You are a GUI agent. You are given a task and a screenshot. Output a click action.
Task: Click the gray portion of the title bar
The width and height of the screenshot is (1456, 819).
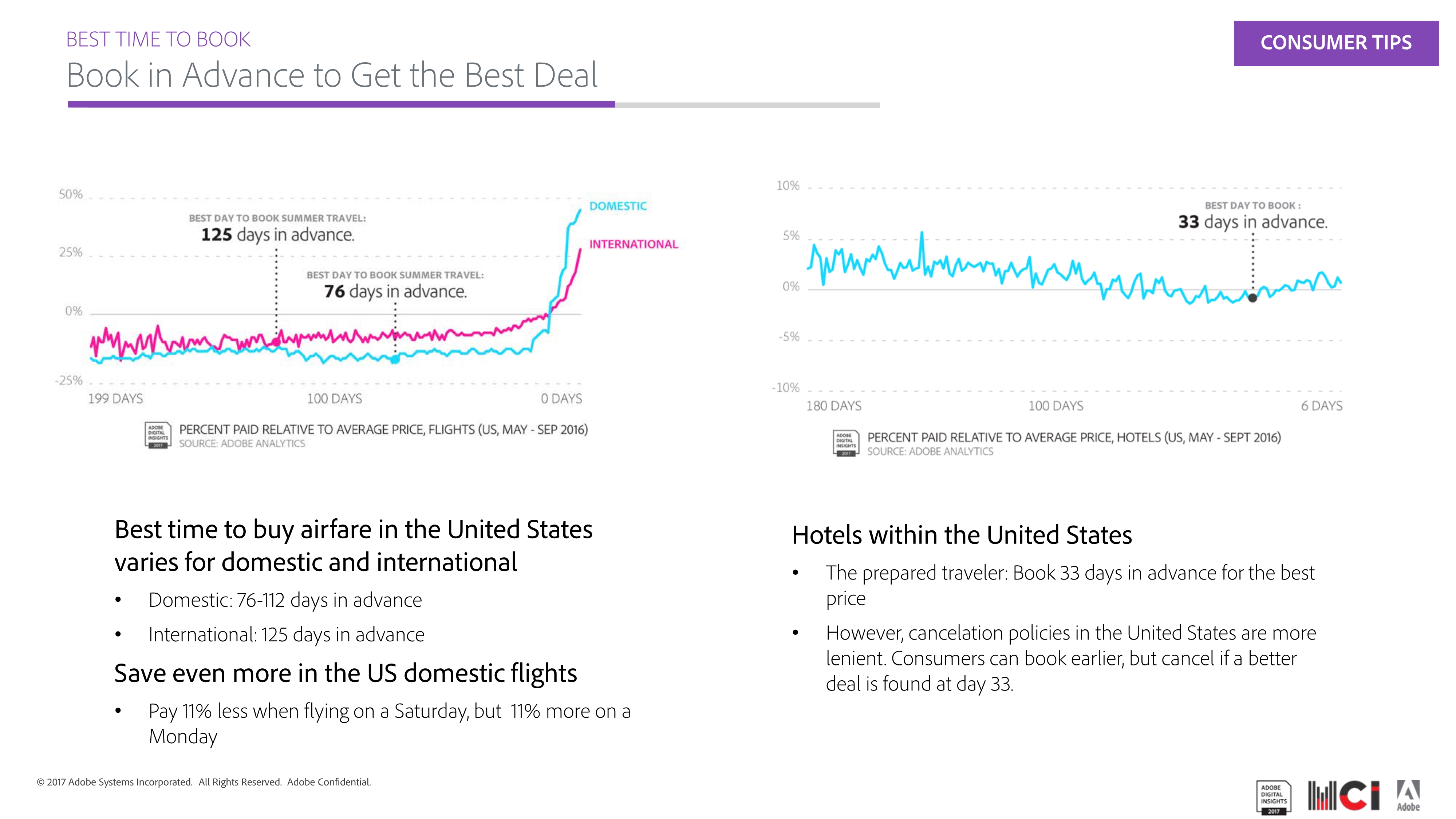pos(747,105)
